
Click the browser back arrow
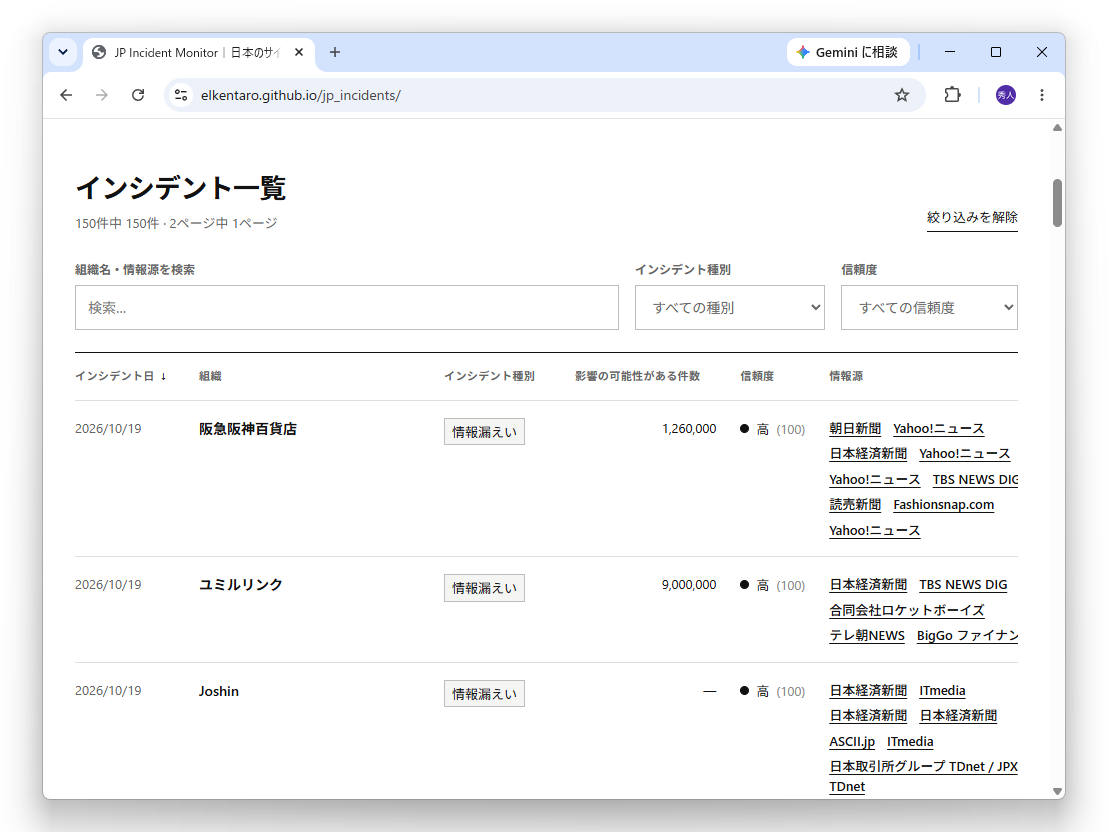(x=66, y=95)
